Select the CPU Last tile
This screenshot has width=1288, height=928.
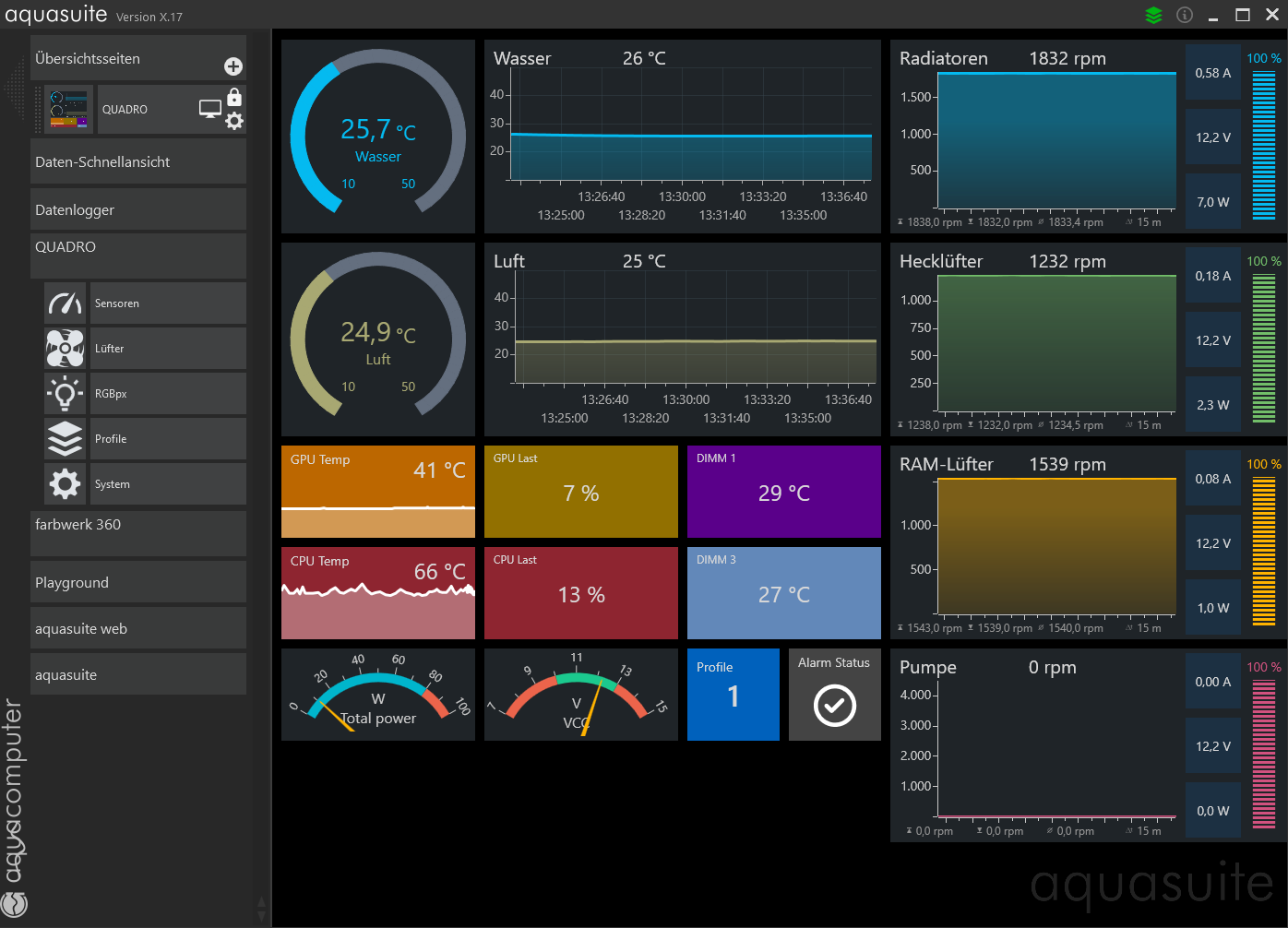point(581,593)
